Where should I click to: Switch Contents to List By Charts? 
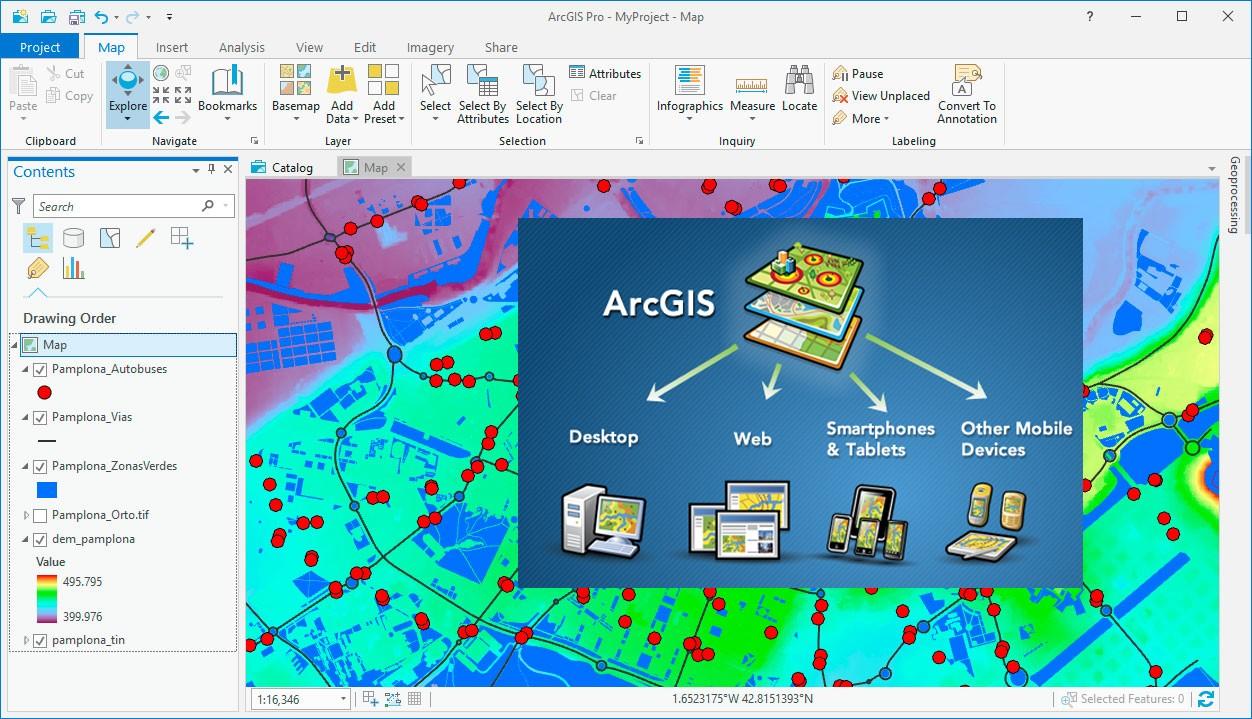[73, 268]
